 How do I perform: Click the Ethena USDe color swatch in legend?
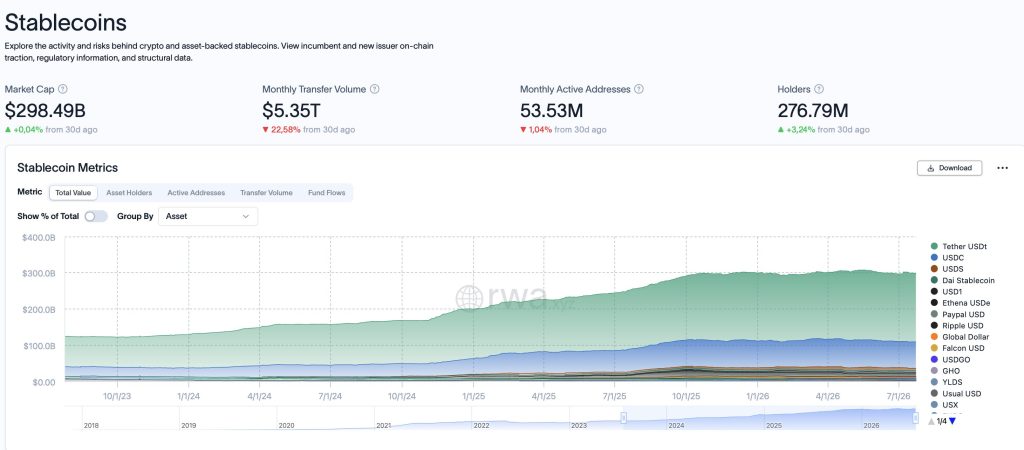[x=935, y=303]
